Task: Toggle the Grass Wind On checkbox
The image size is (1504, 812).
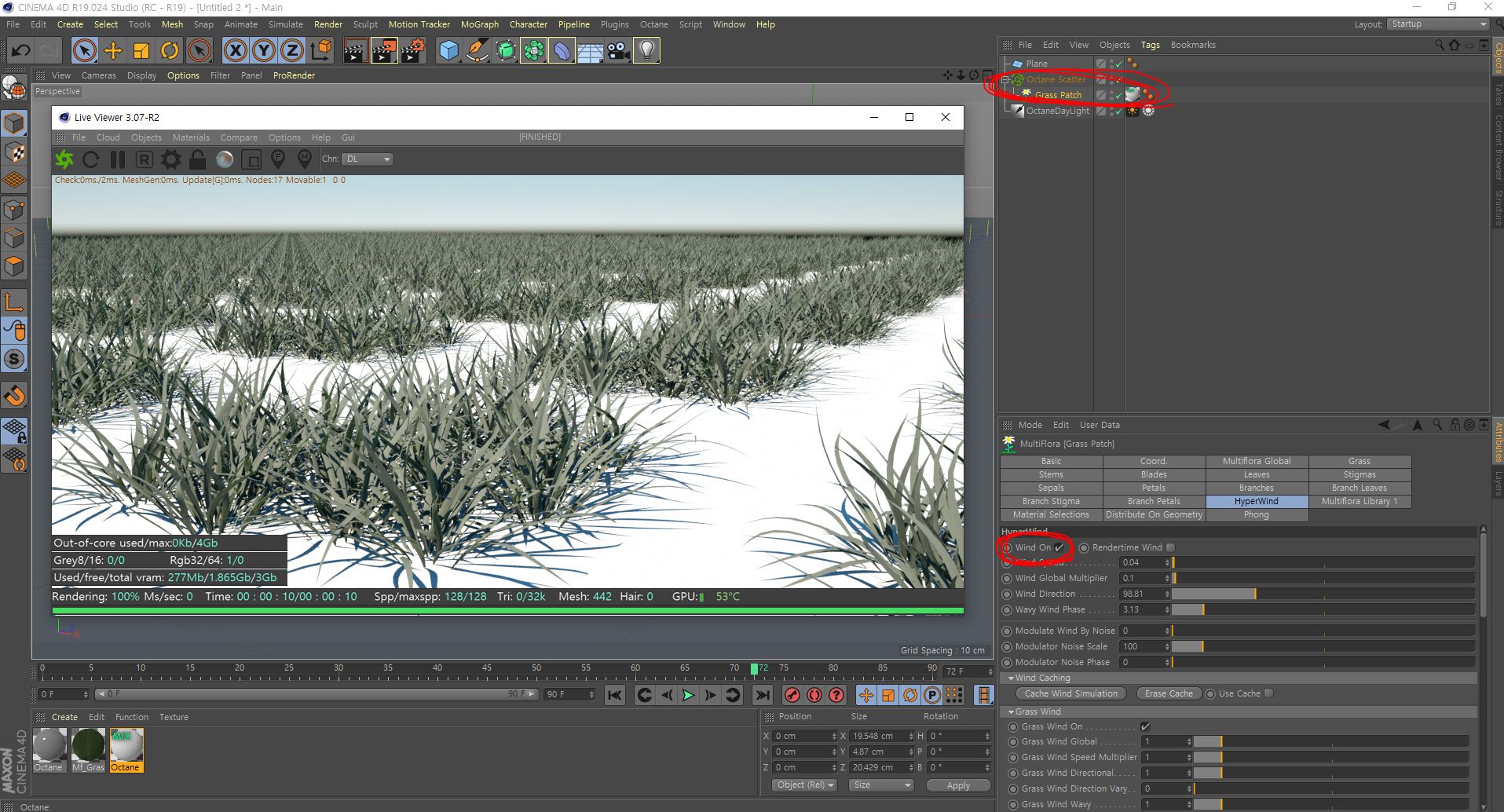Action: (x=1145, y=726)
